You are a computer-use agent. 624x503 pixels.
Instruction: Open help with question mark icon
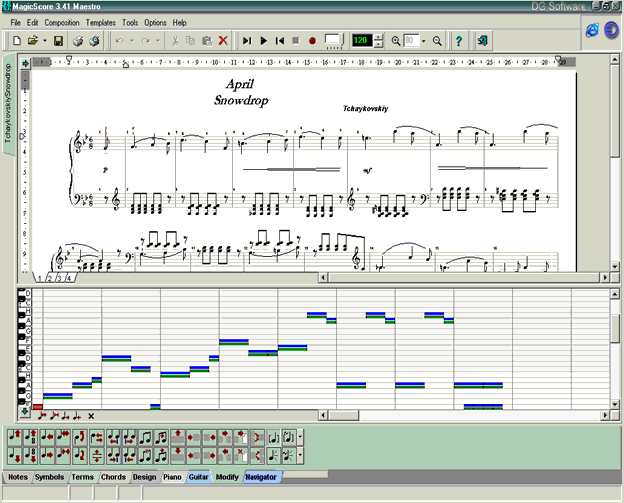(458, 41)
